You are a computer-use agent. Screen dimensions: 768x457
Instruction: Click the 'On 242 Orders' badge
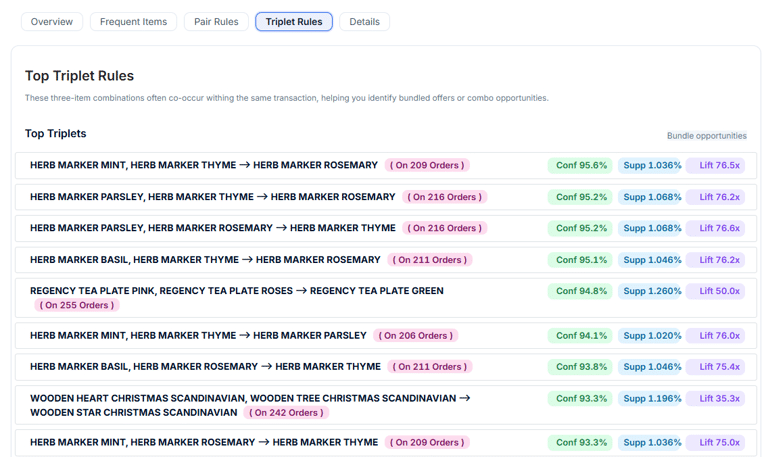pos(286,412)
